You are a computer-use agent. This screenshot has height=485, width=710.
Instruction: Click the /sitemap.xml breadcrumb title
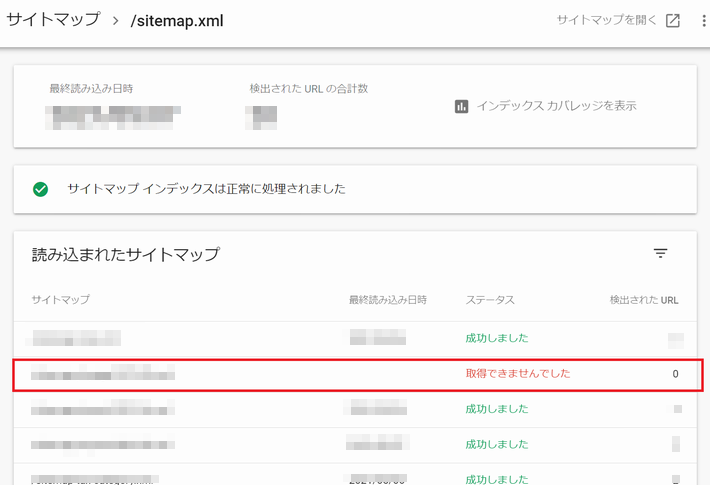[177, 21]
